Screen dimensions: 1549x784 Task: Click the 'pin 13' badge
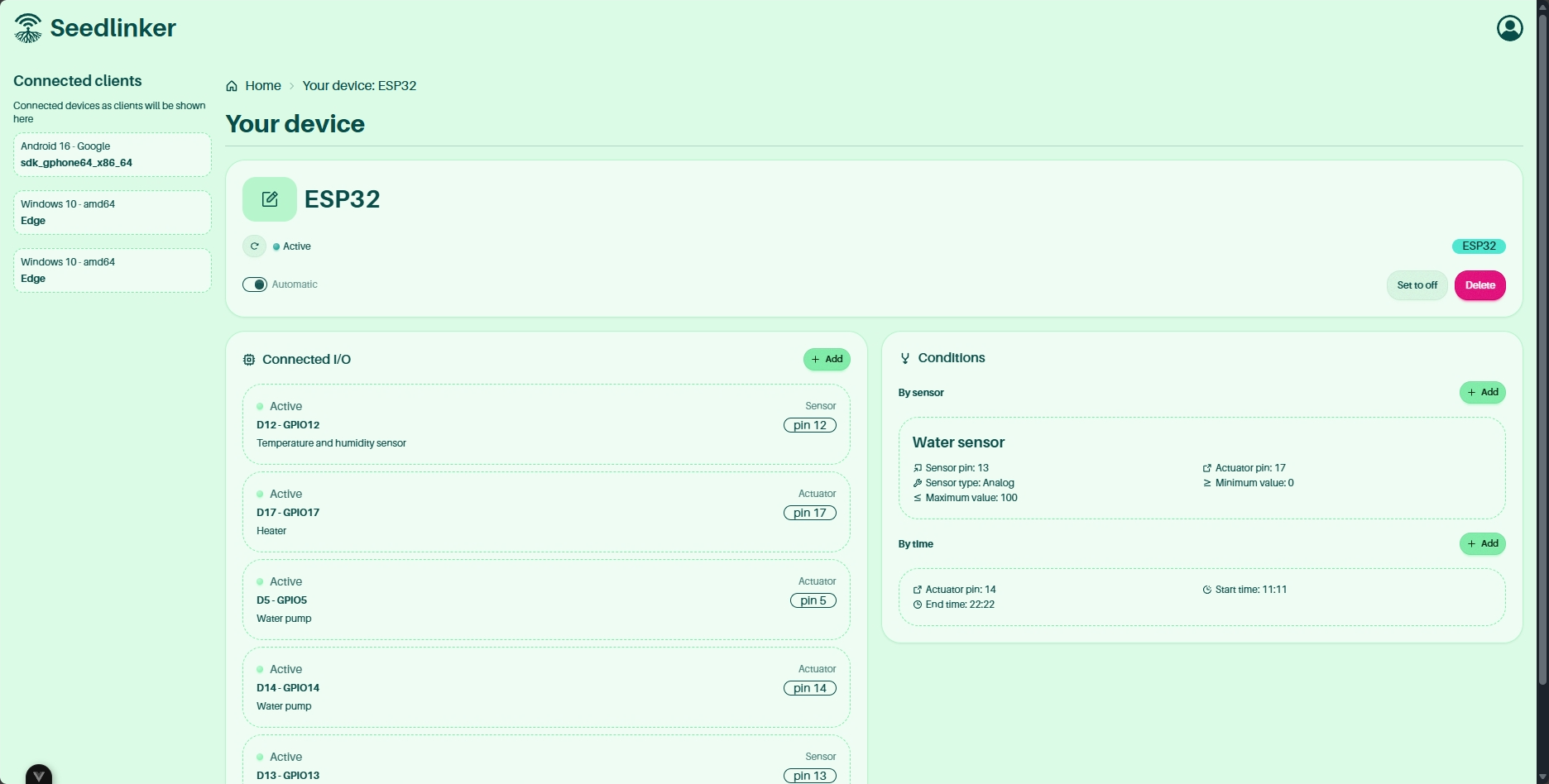tap(810, 776)
